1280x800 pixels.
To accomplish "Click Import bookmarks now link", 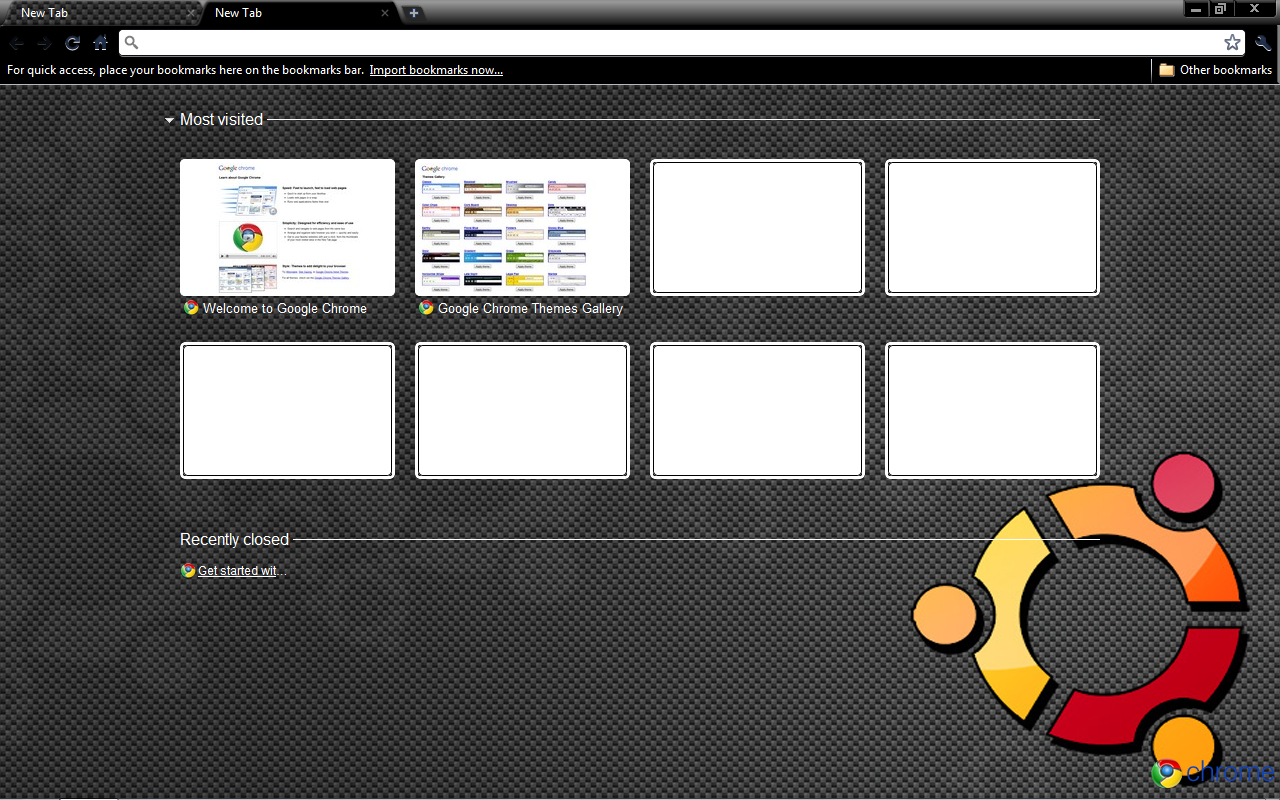I will pyautogui.click(x=436, y=70).
